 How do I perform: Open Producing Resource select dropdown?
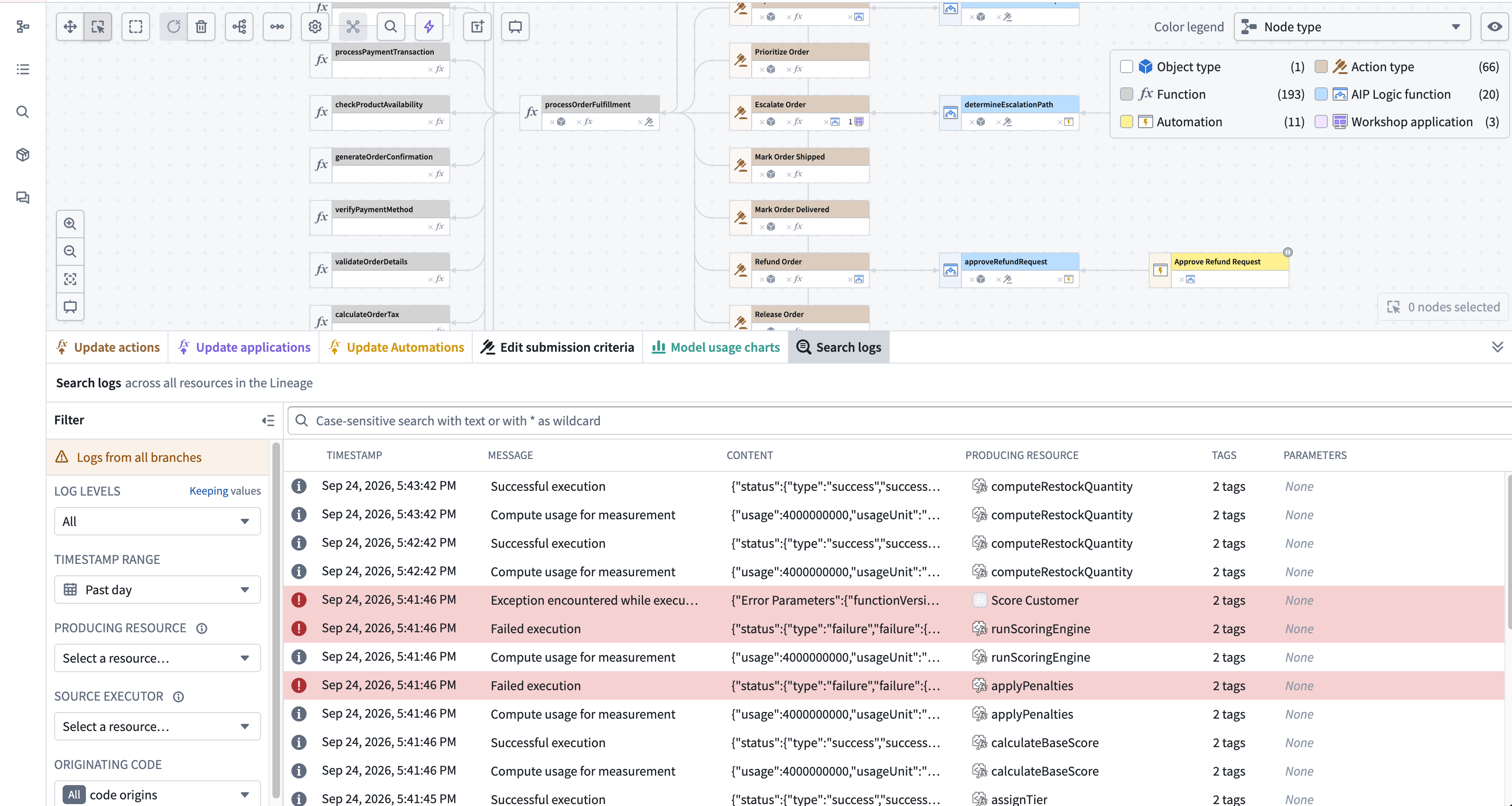pos(157,658)
